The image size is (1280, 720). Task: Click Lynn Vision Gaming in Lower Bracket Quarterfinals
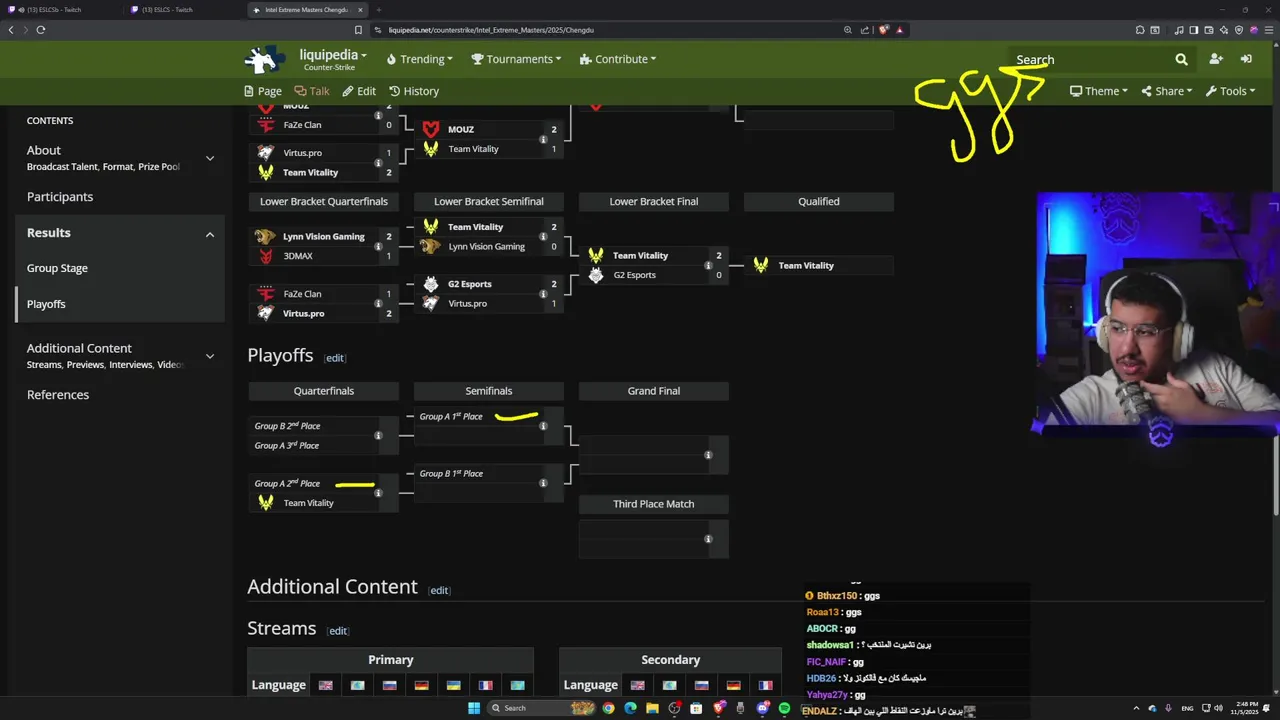[x=323, y=237]
